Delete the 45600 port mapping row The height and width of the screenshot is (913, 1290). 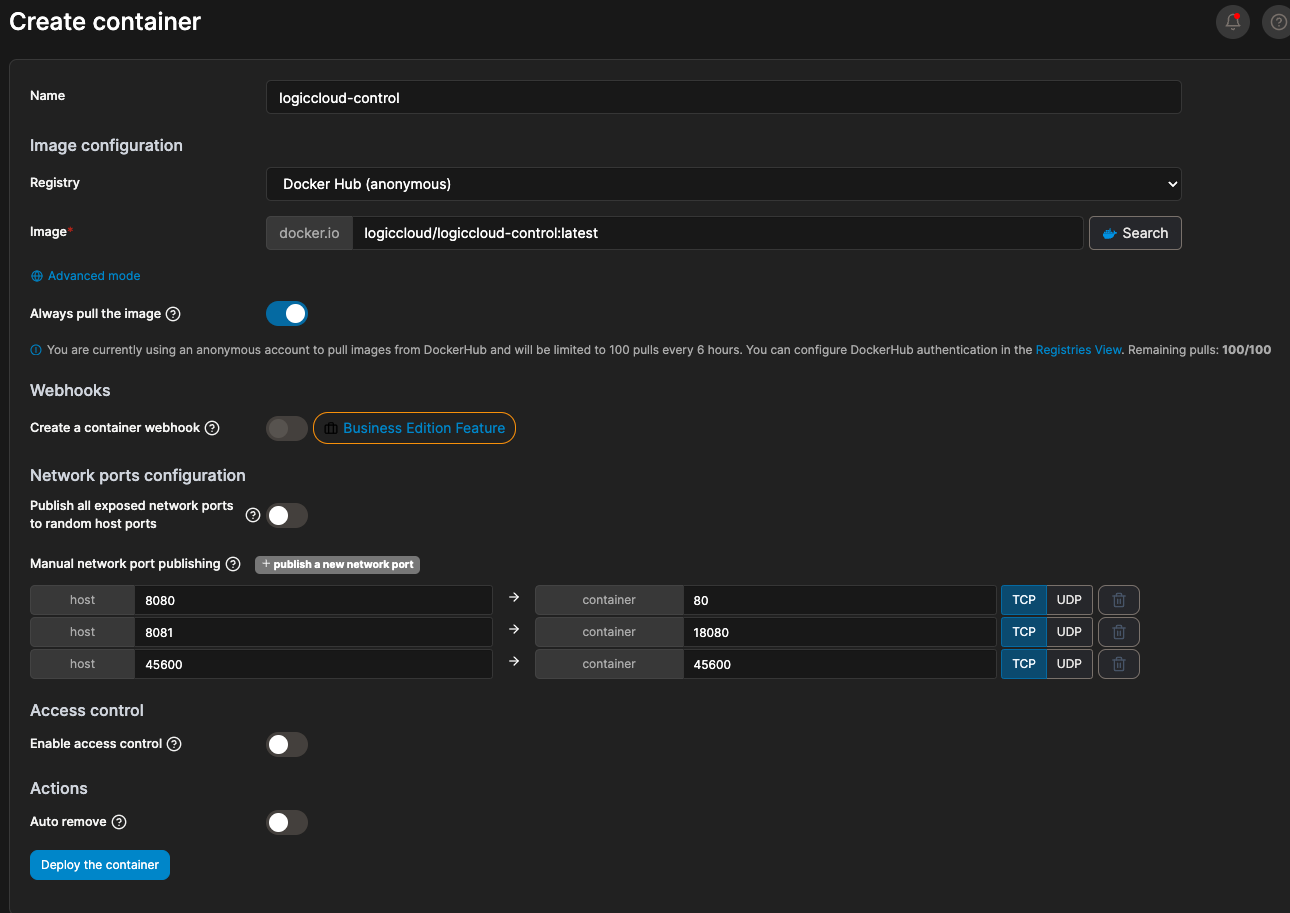(x=1118, y=664)
